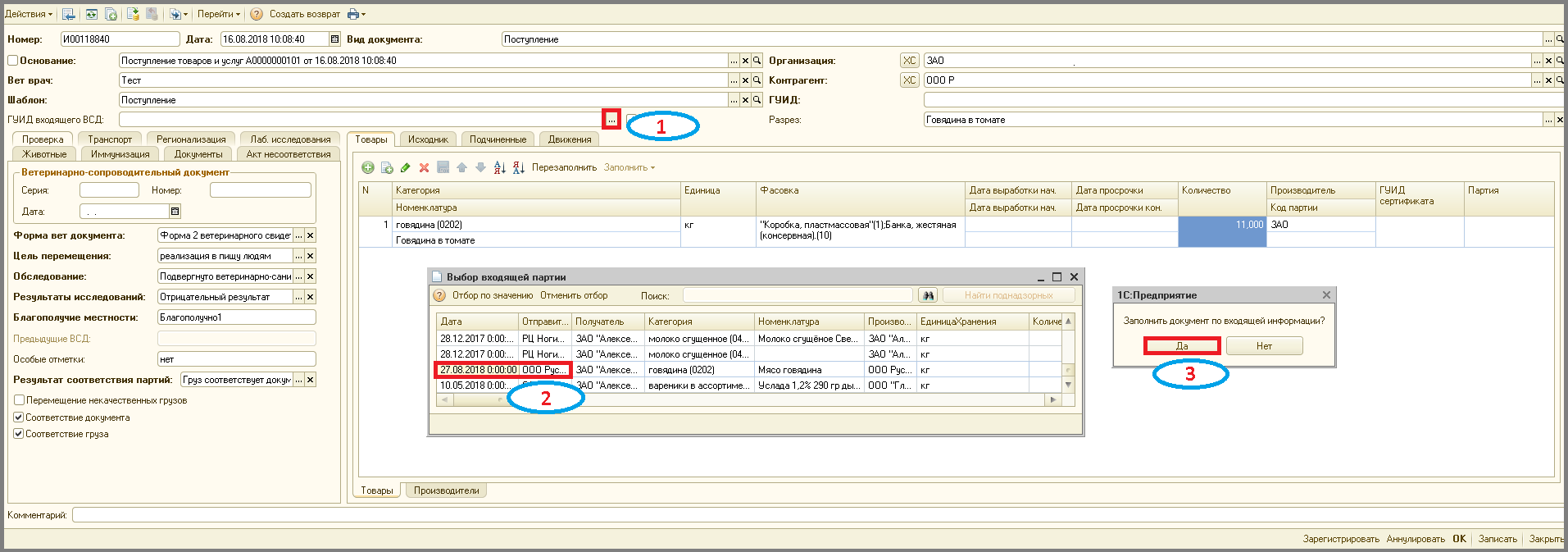Image resolution: width=1568 pixels, height=552 pixels.
Task: Click the Reread document refresh icon
Action: point(91,14)
